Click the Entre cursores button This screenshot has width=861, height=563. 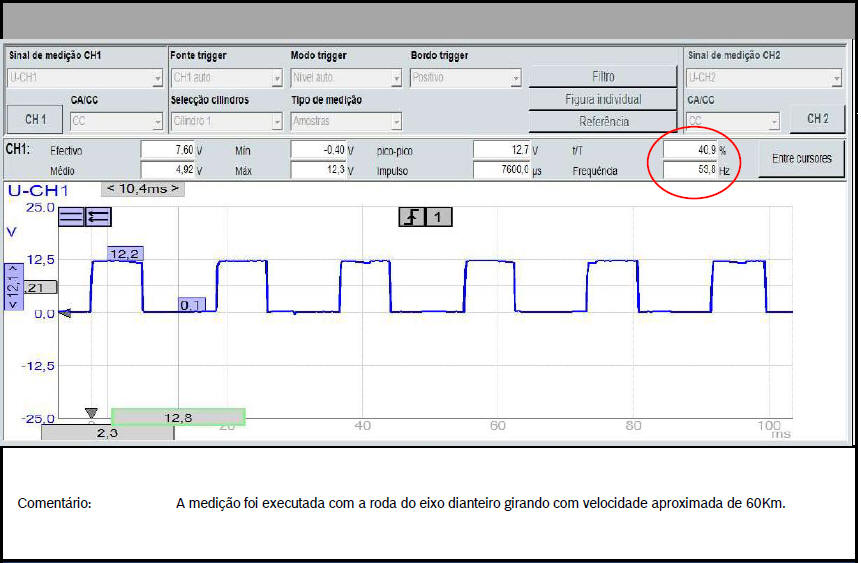point(801,158)
